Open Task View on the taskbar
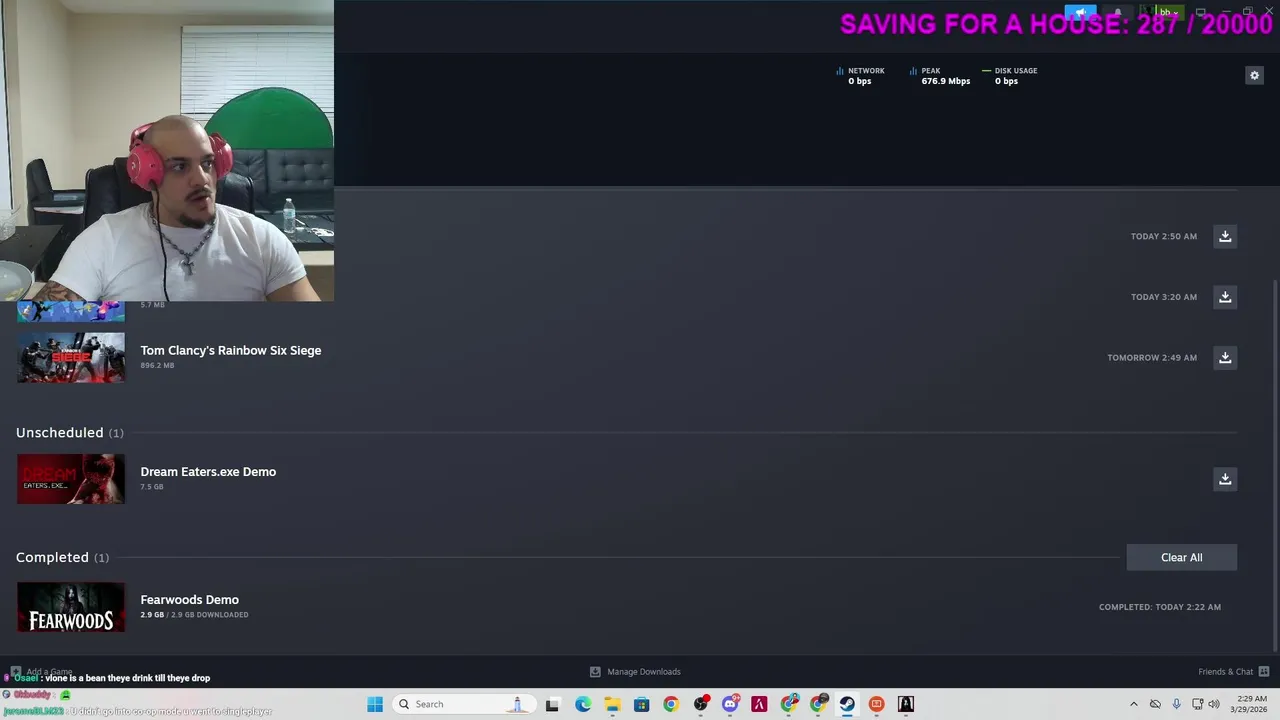 (552, 704)
